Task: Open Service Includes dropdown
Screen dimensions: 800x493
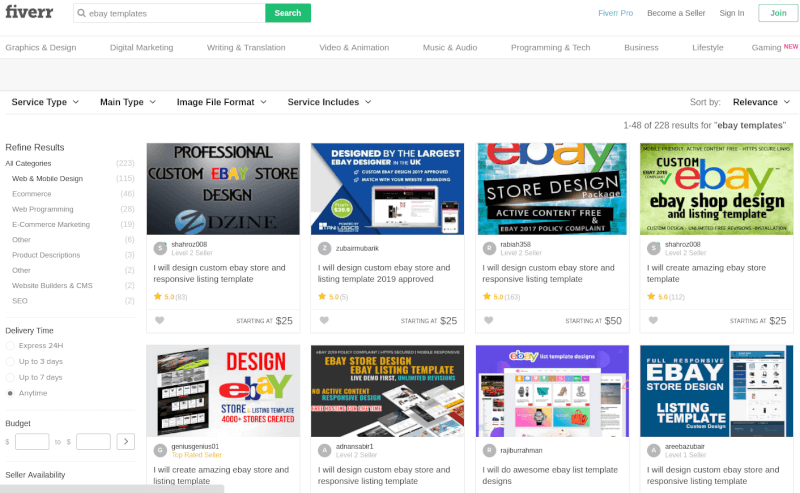Action: pos(329,102)
